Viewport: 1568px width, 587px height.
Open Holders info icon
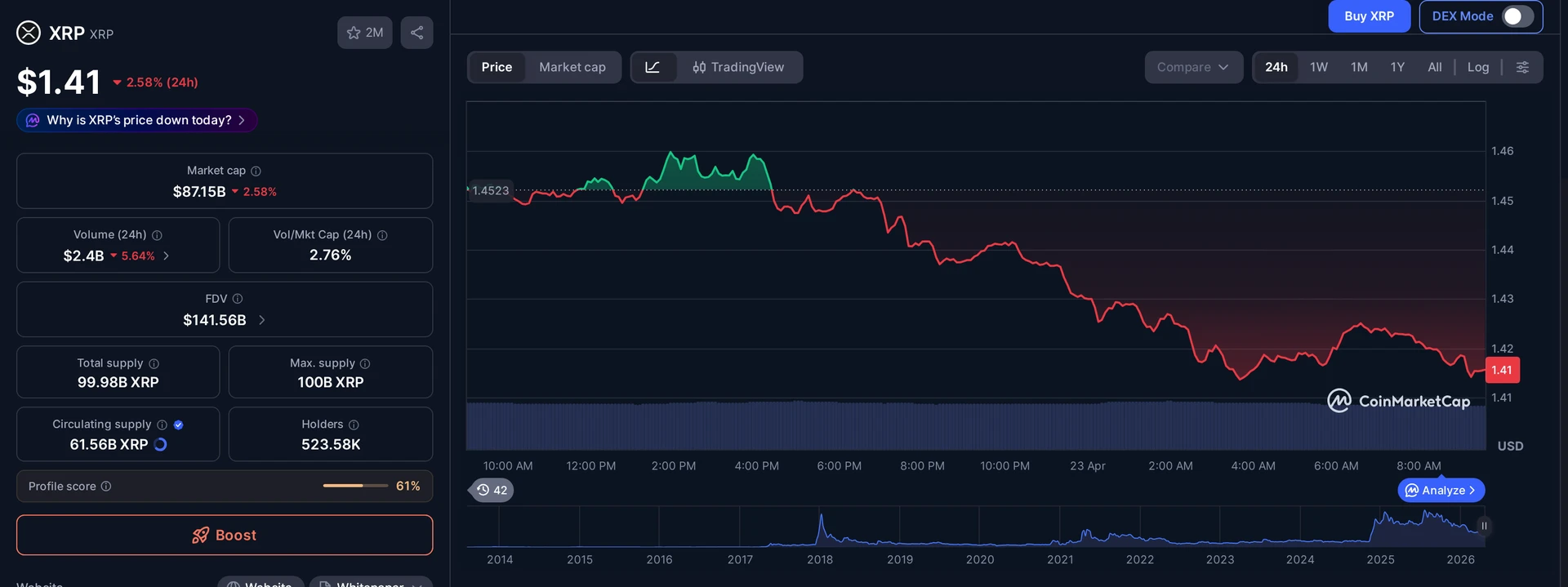(354, 425)
